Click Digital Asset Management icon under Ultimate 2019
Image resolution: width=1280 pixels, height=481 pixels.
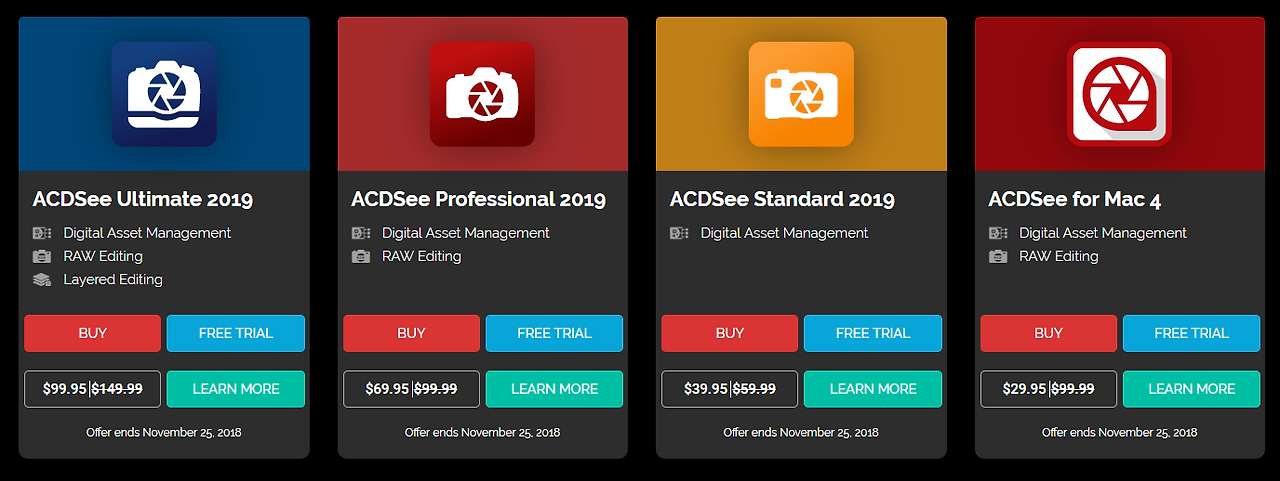(42, 233)
